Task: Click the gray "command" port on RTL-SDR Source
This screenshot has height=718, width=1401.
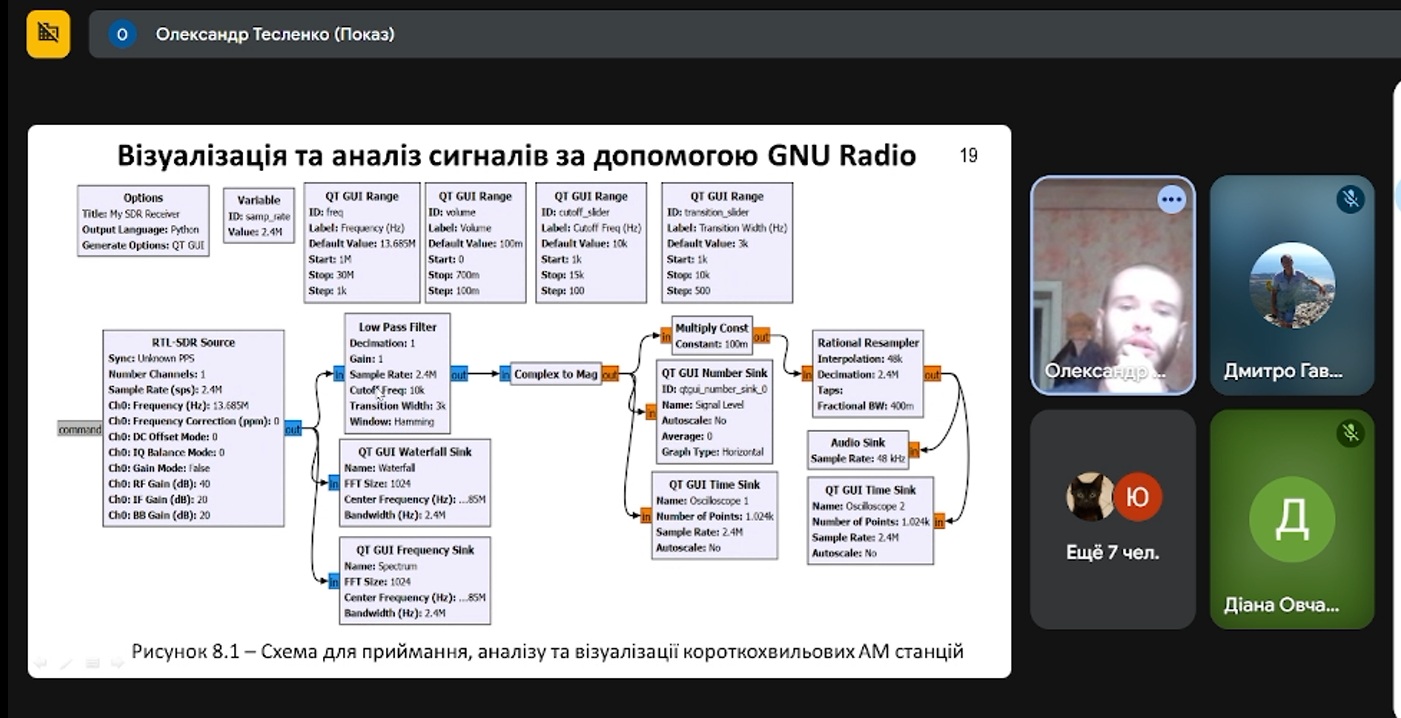Action: coord(80,430)
